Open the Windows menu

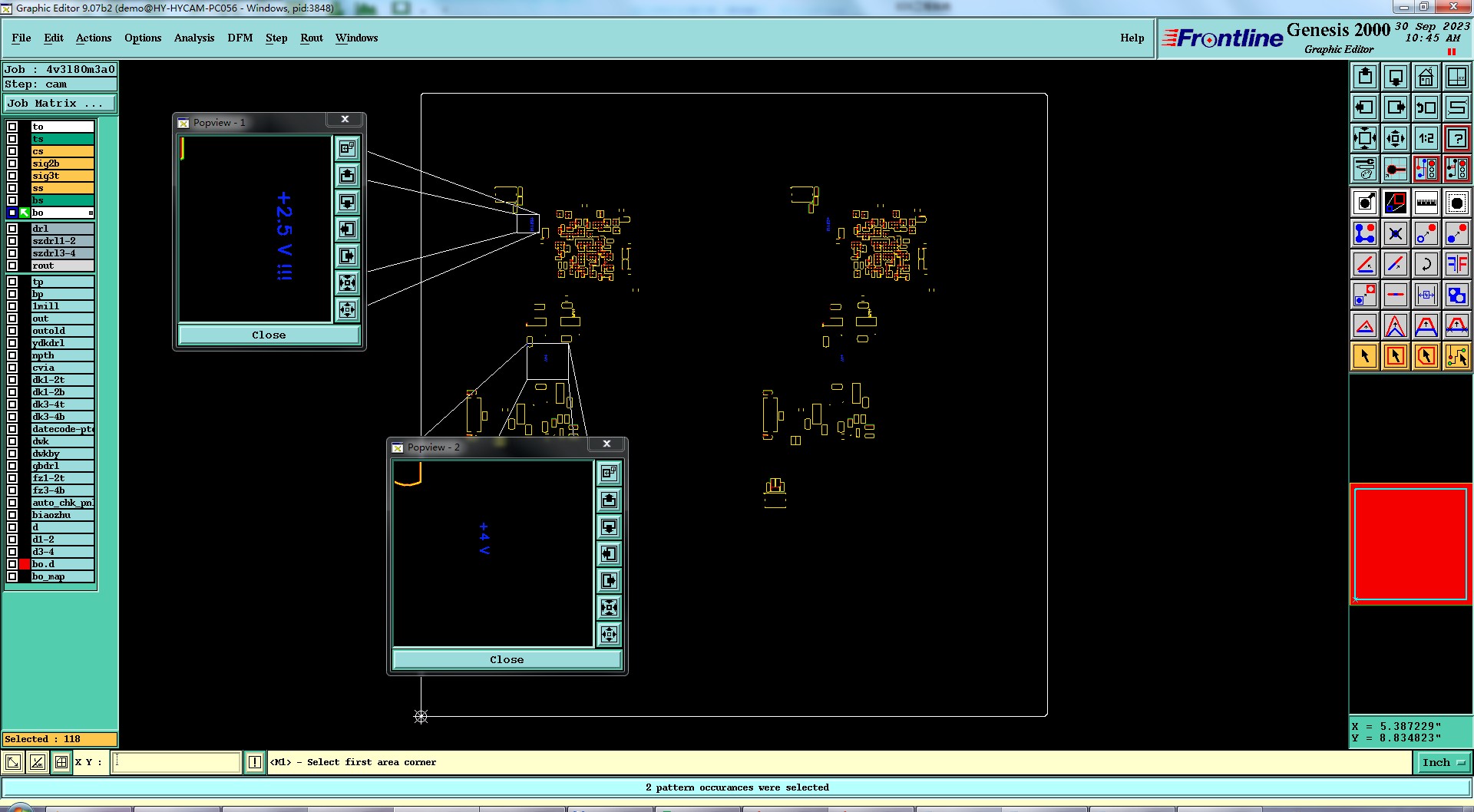[x=356, y=38]
